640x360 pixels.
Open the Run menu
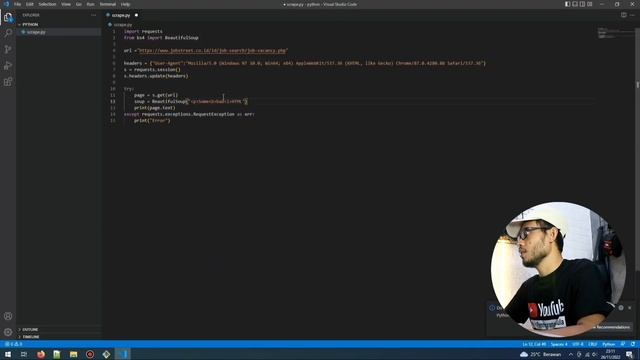click(x=91, y=4)
